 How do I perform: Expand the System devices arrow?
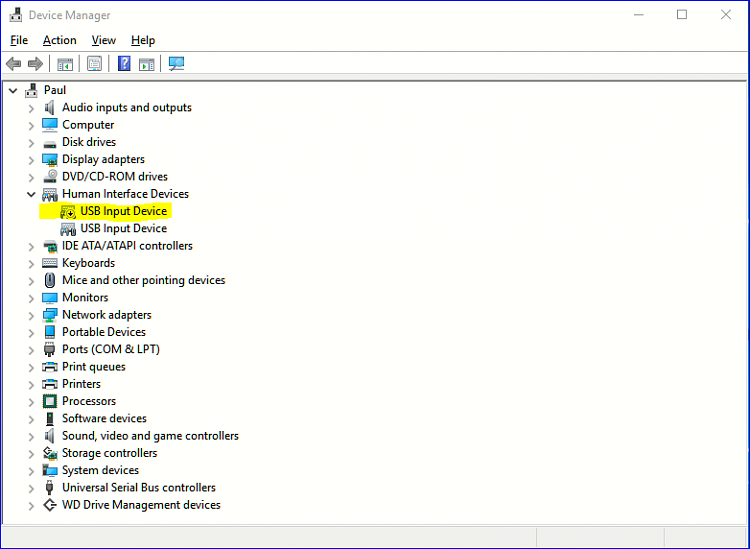31,471
